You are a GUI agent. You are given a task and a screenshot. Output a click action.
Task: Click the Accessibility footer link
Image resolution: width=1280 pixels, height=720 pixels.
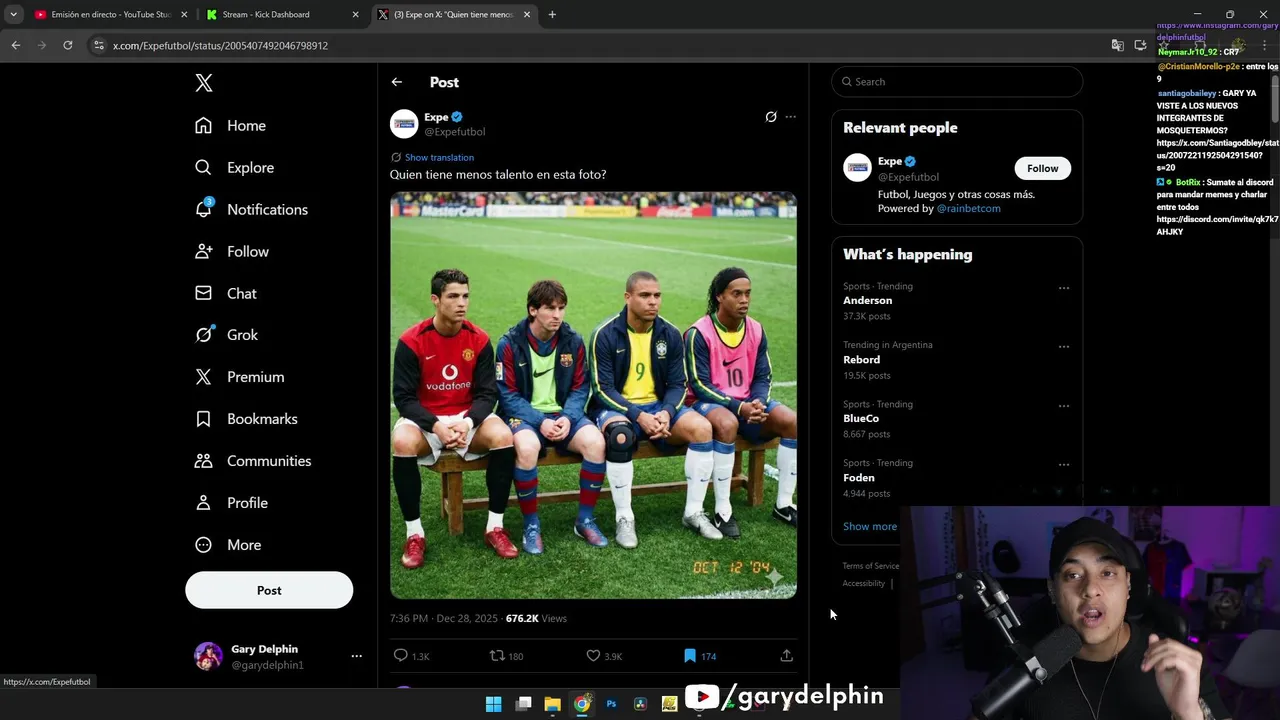(x=863, y=583)
